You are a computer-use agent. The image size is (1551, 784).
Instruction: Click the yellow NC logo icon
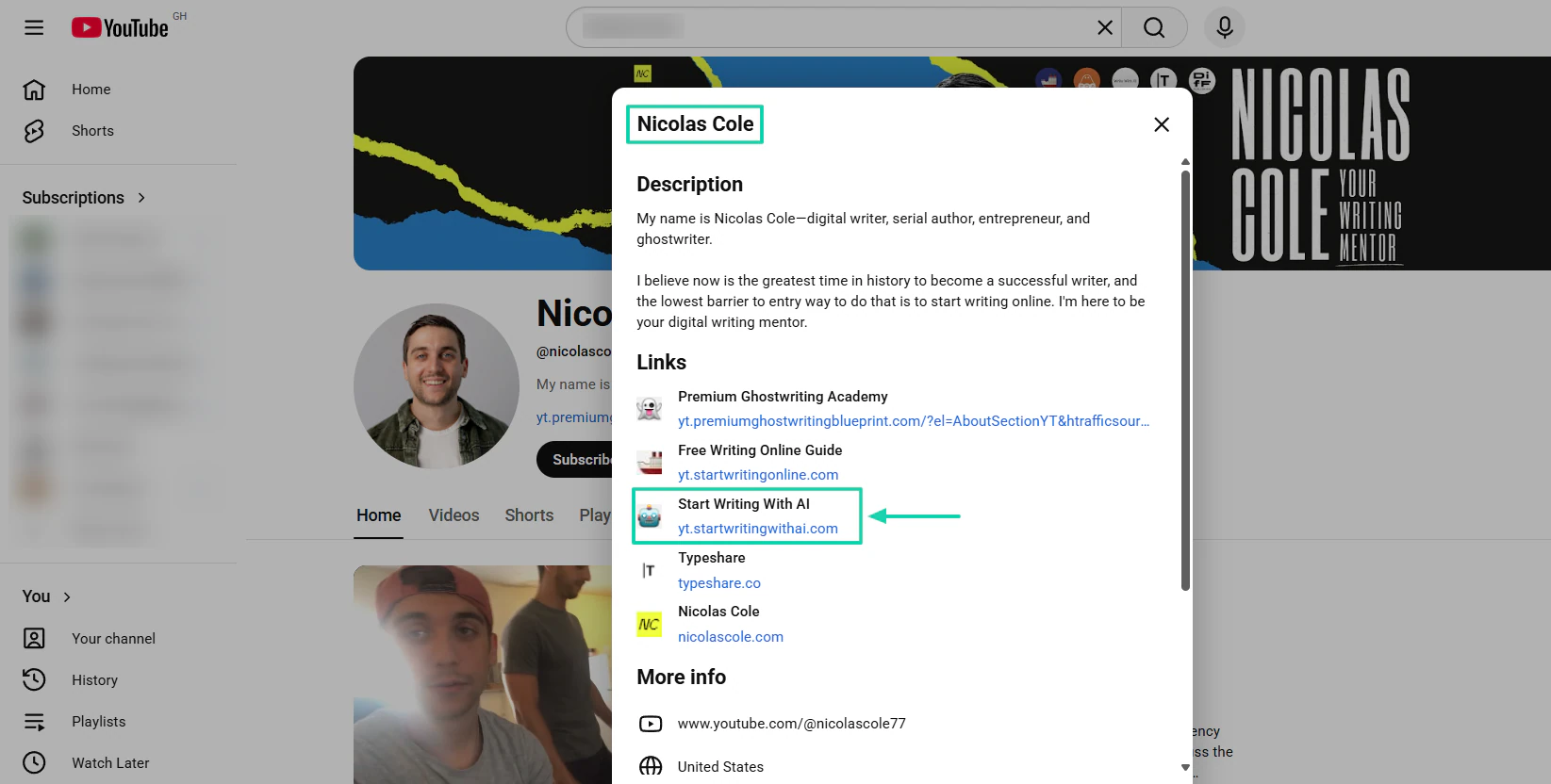coord(650,624)
